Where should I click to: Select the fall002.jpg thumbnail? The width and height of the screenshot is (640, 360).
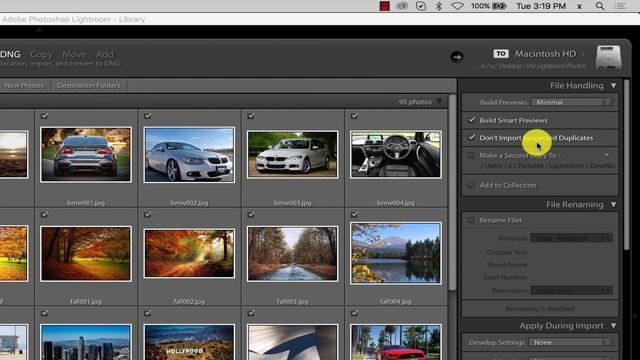pos(189,253)
